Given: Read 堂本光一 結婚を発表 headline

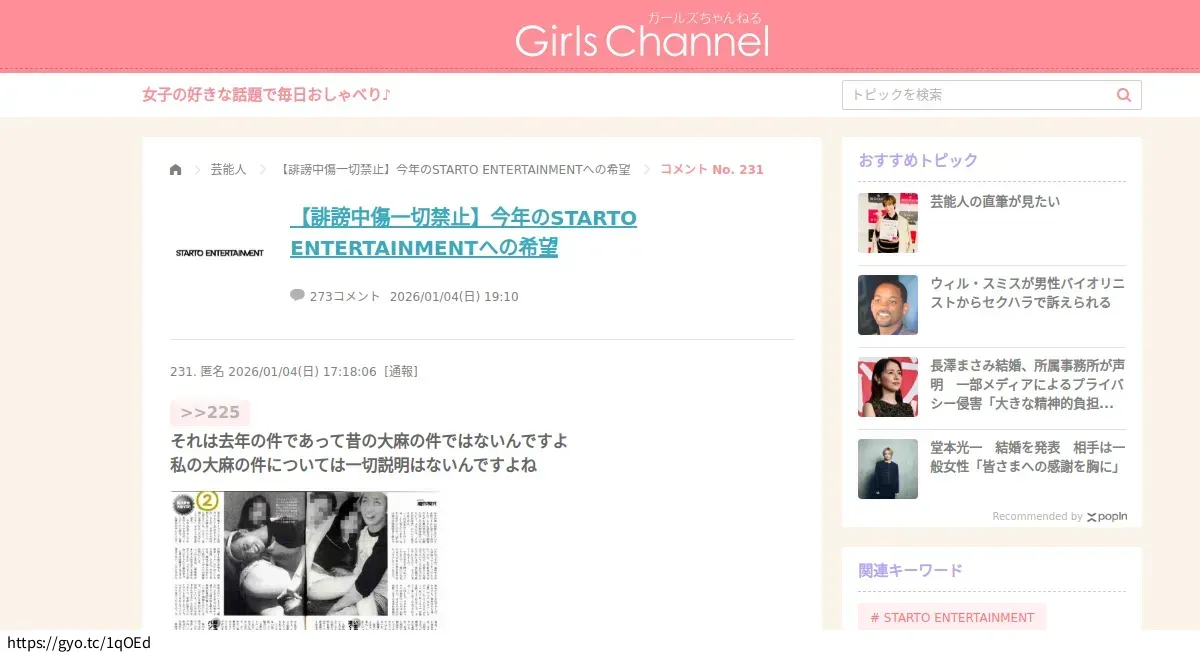Looking at the screenshot, I should [1027, 457].
